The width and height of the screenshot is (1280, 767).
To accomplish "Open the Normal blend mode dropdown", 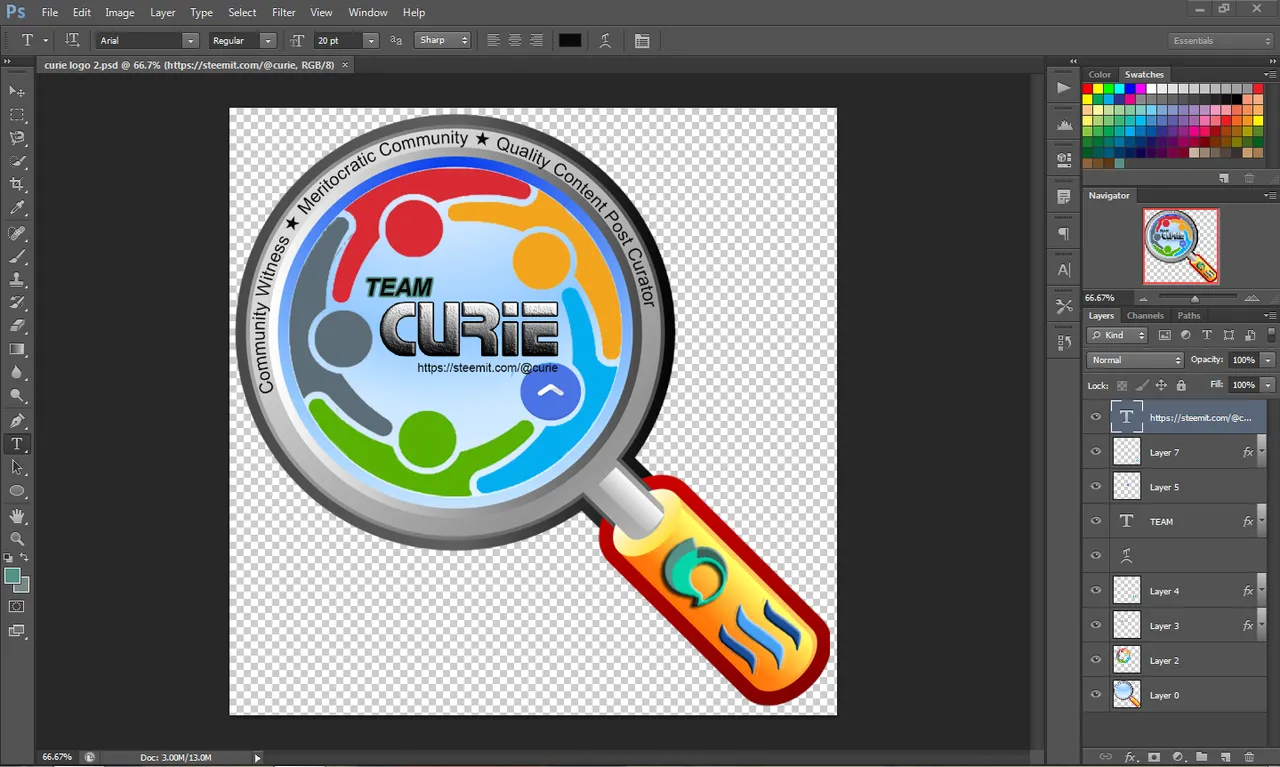I will pos(1135,360).
